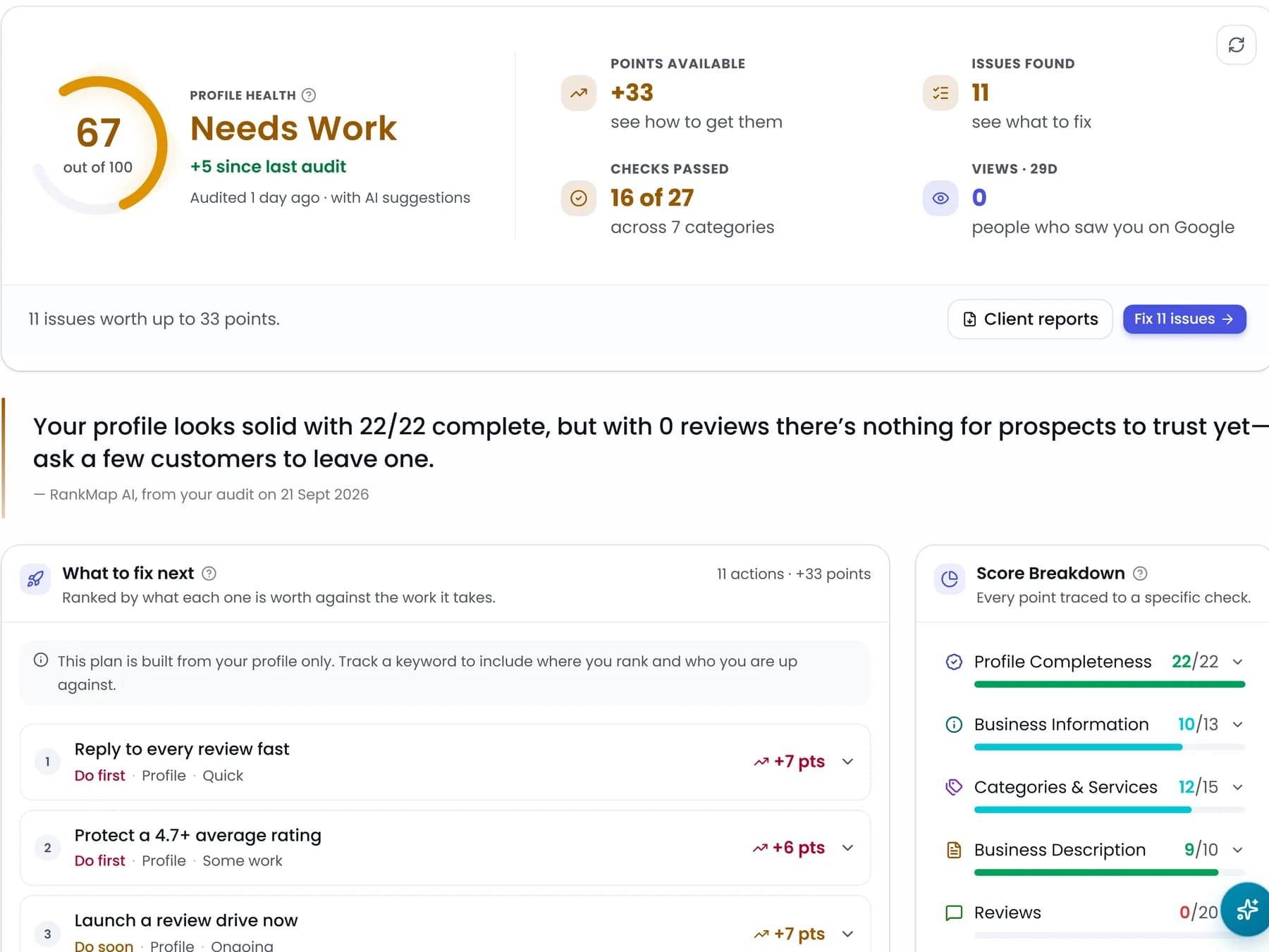The height and width of the screenshot is (952, 1269).
Task: Click the Business Information progress bar
Action: [1110, 747]
